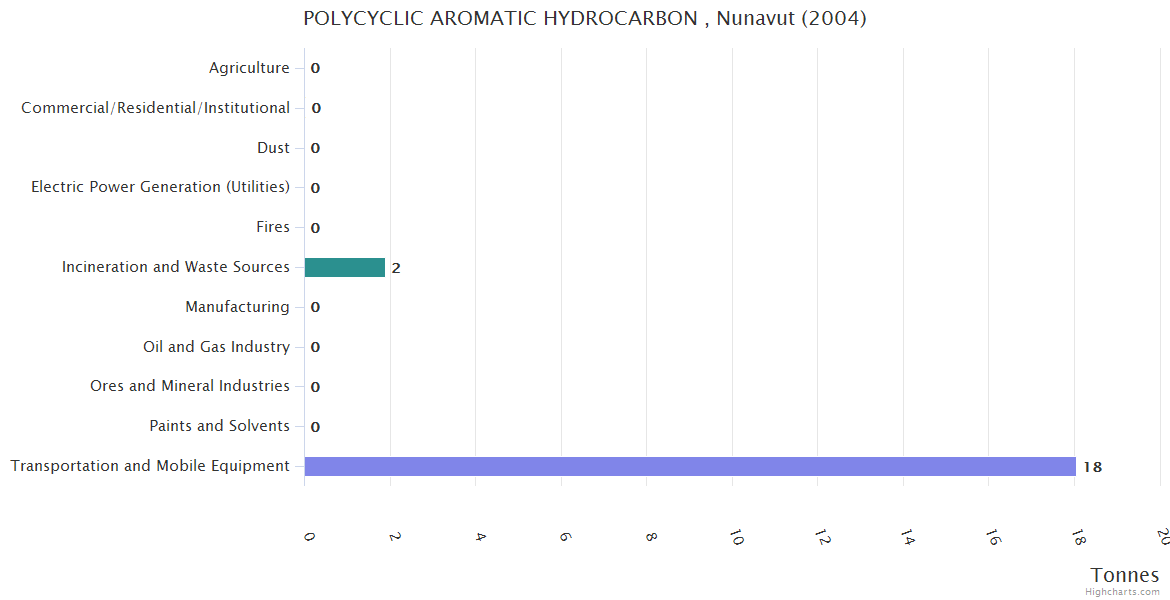
Task: Select the Ores and Mineral Industries label
Action: click(x=190, y=386)
